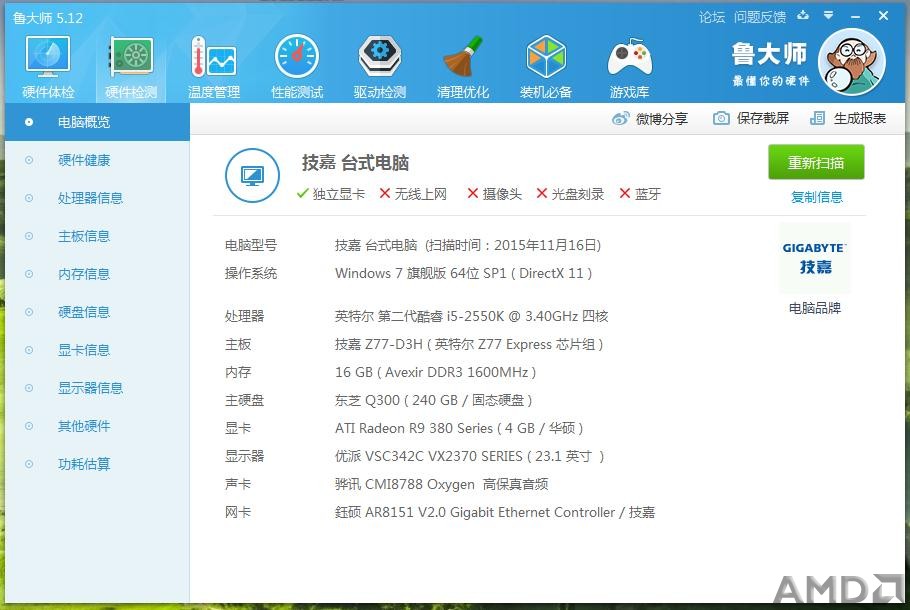The image size is (910, 610).
Task: Open 游戏库 gamepad icon
Action: tap(629, 66)
